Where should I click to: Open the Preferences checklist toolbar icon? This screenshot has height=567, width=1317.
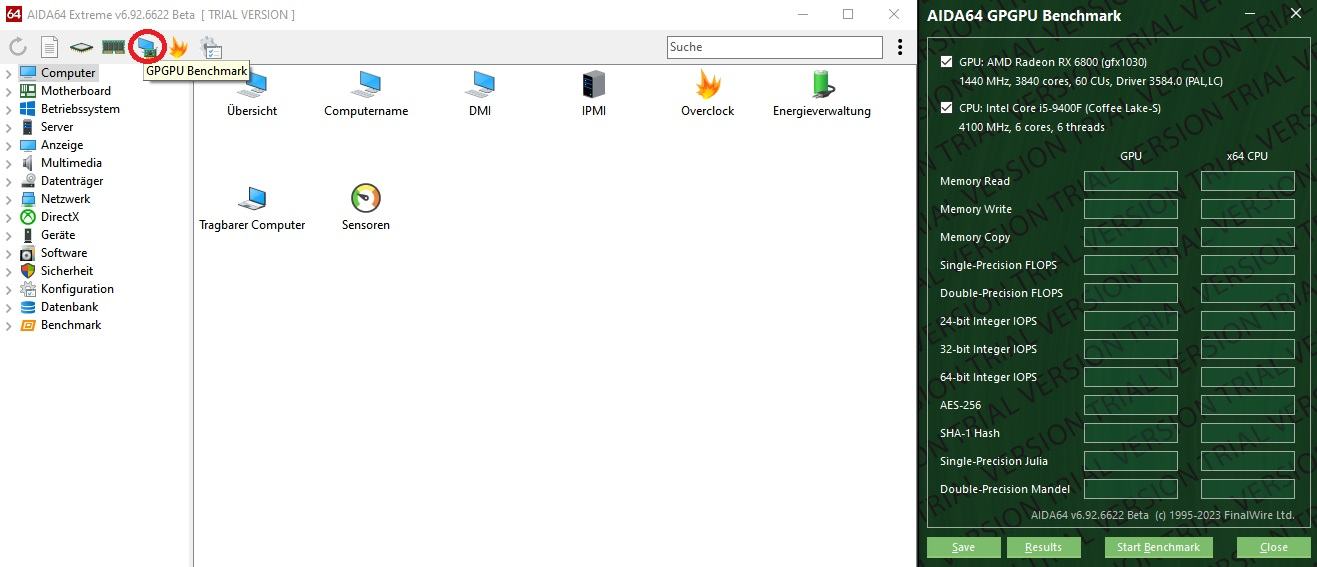211,47
